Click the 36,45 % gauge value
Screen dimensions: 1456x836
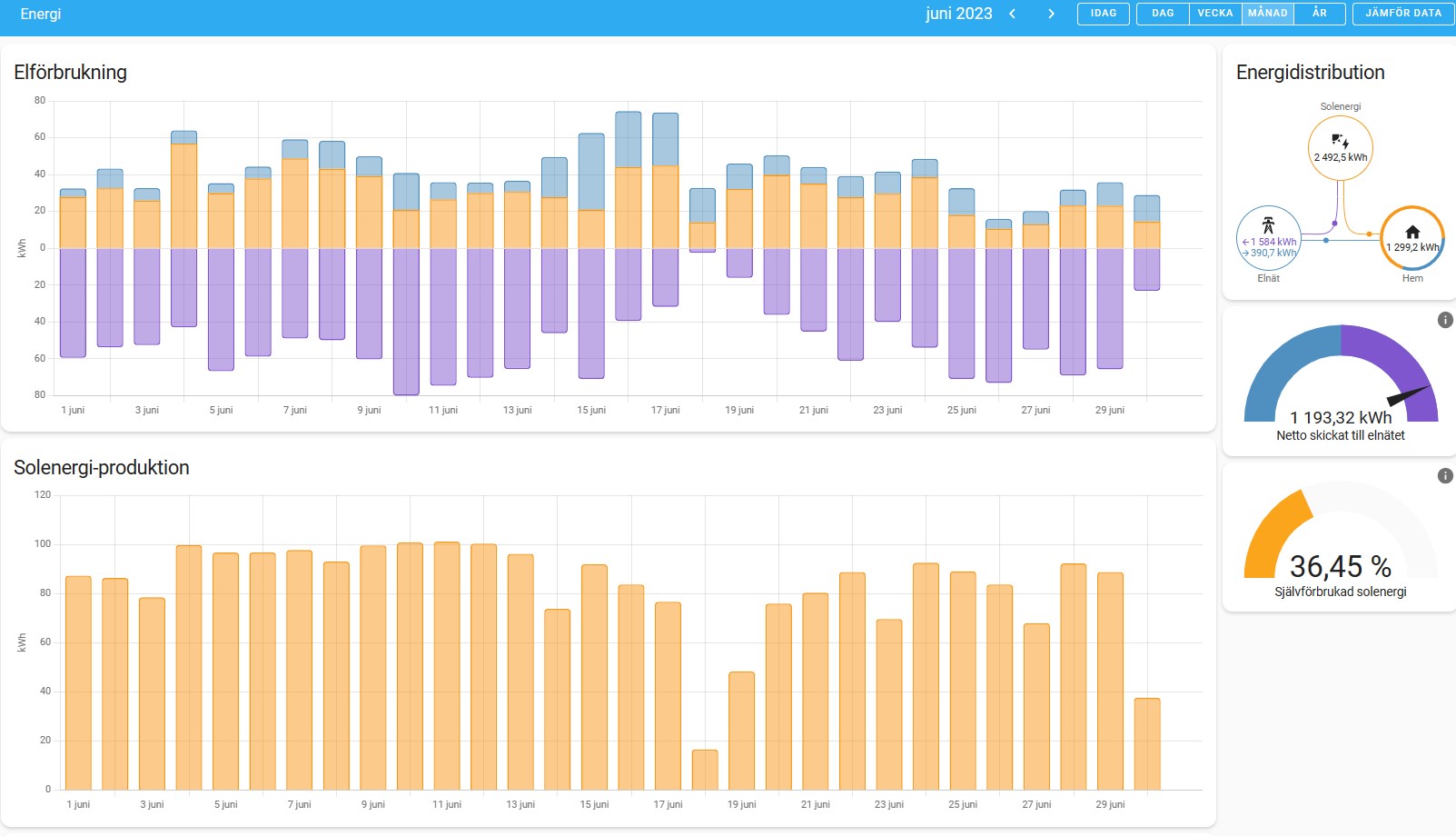click(1341, 567)
